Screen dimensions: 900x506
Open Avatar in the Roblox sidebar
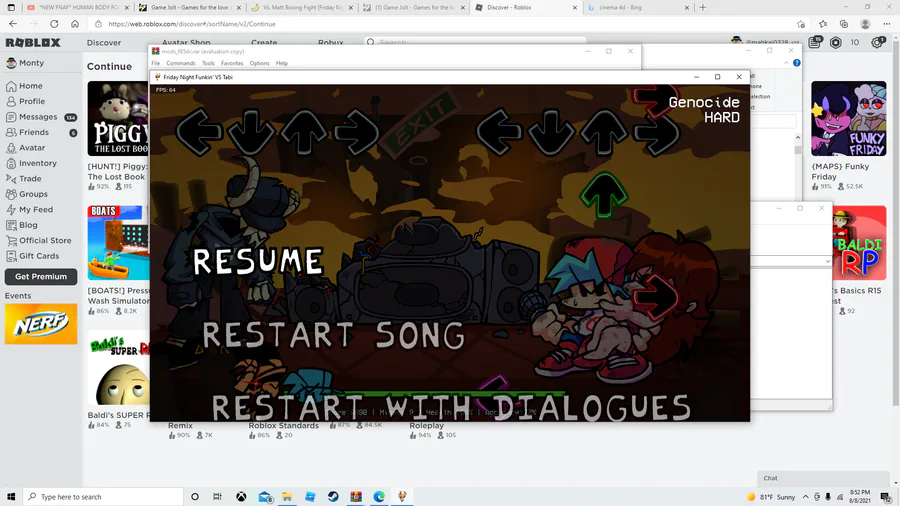point(26,148)
